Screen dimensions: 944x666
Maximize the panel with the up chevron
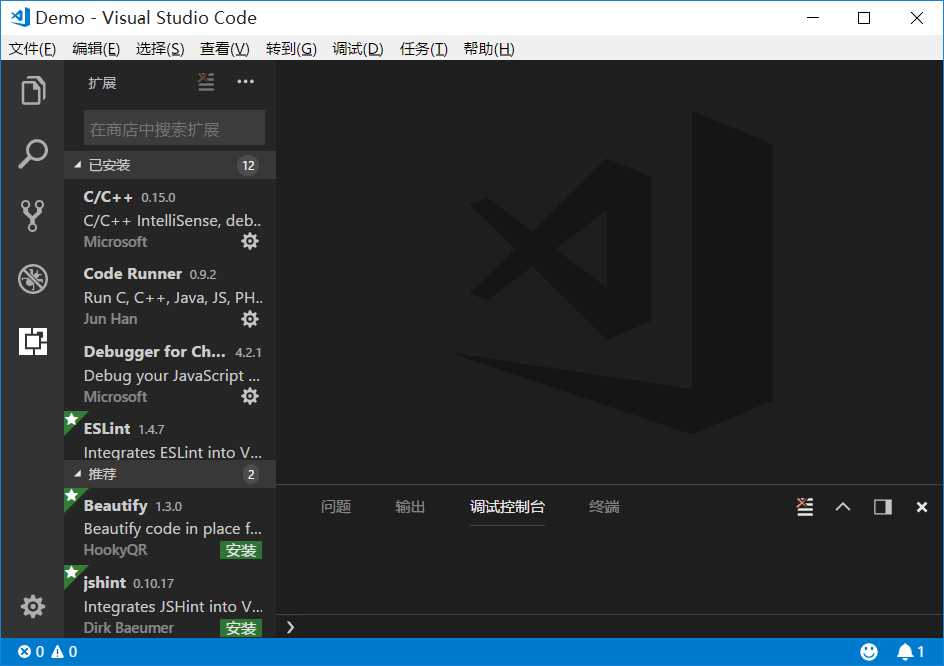point(843,507)
